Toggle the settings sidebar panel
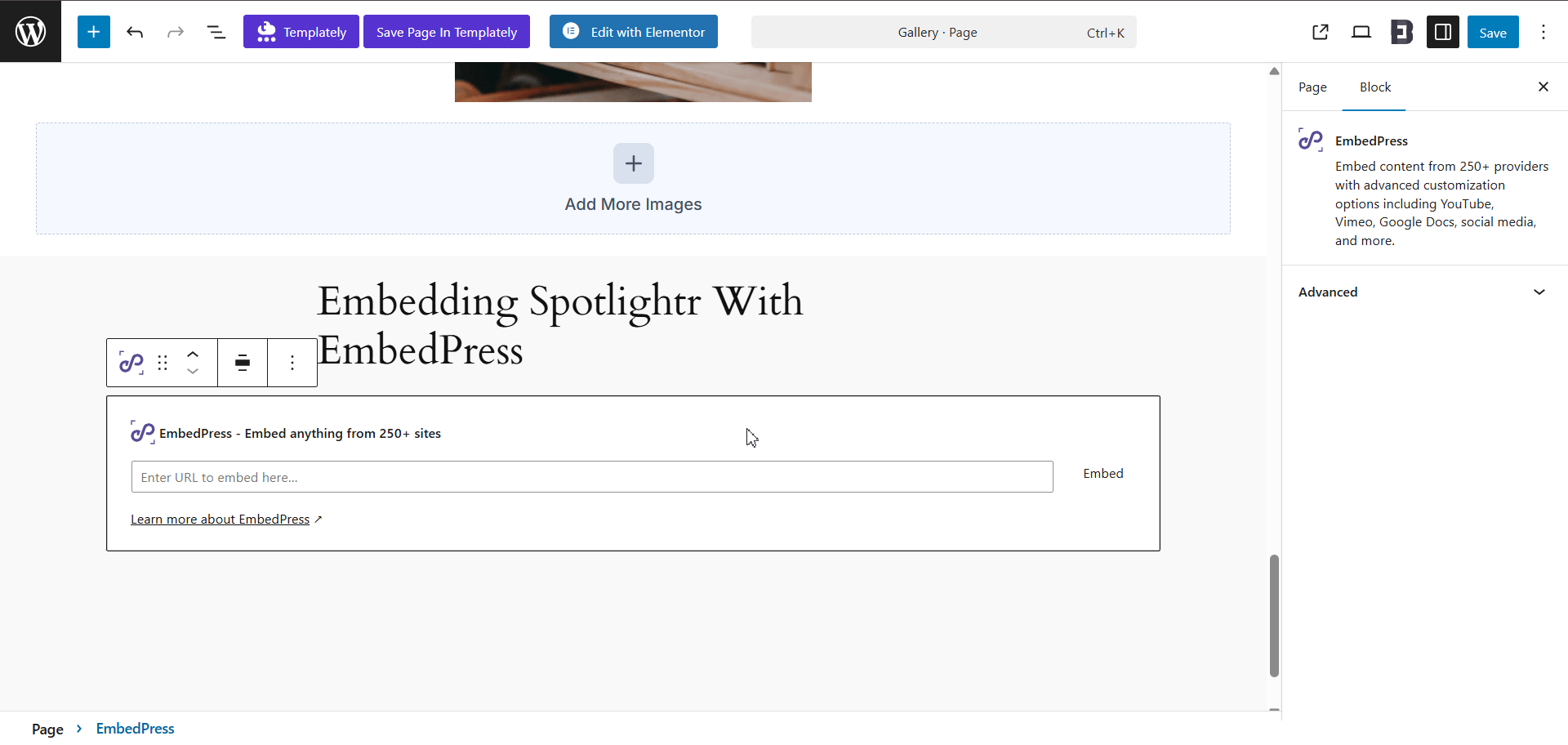This screenshot has height=745, width=1568. click(1442, 32)
